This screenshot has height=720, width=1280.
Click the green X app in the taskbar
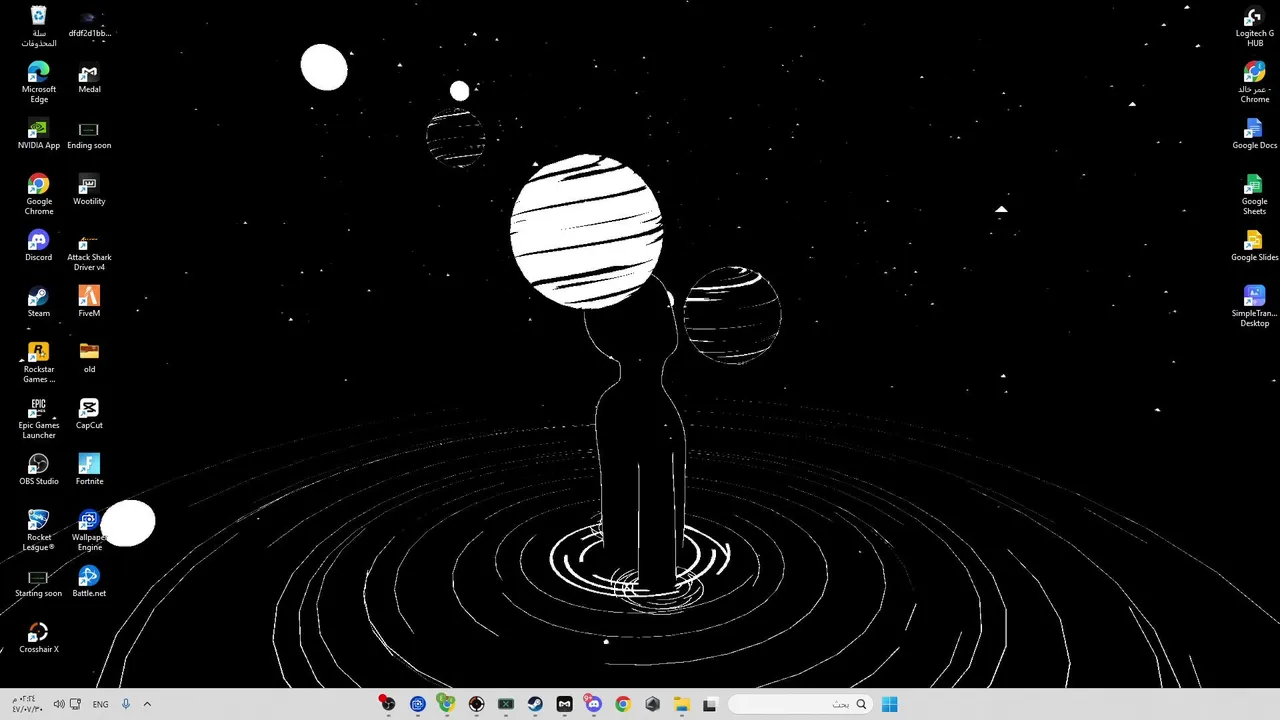pos(506,704)
